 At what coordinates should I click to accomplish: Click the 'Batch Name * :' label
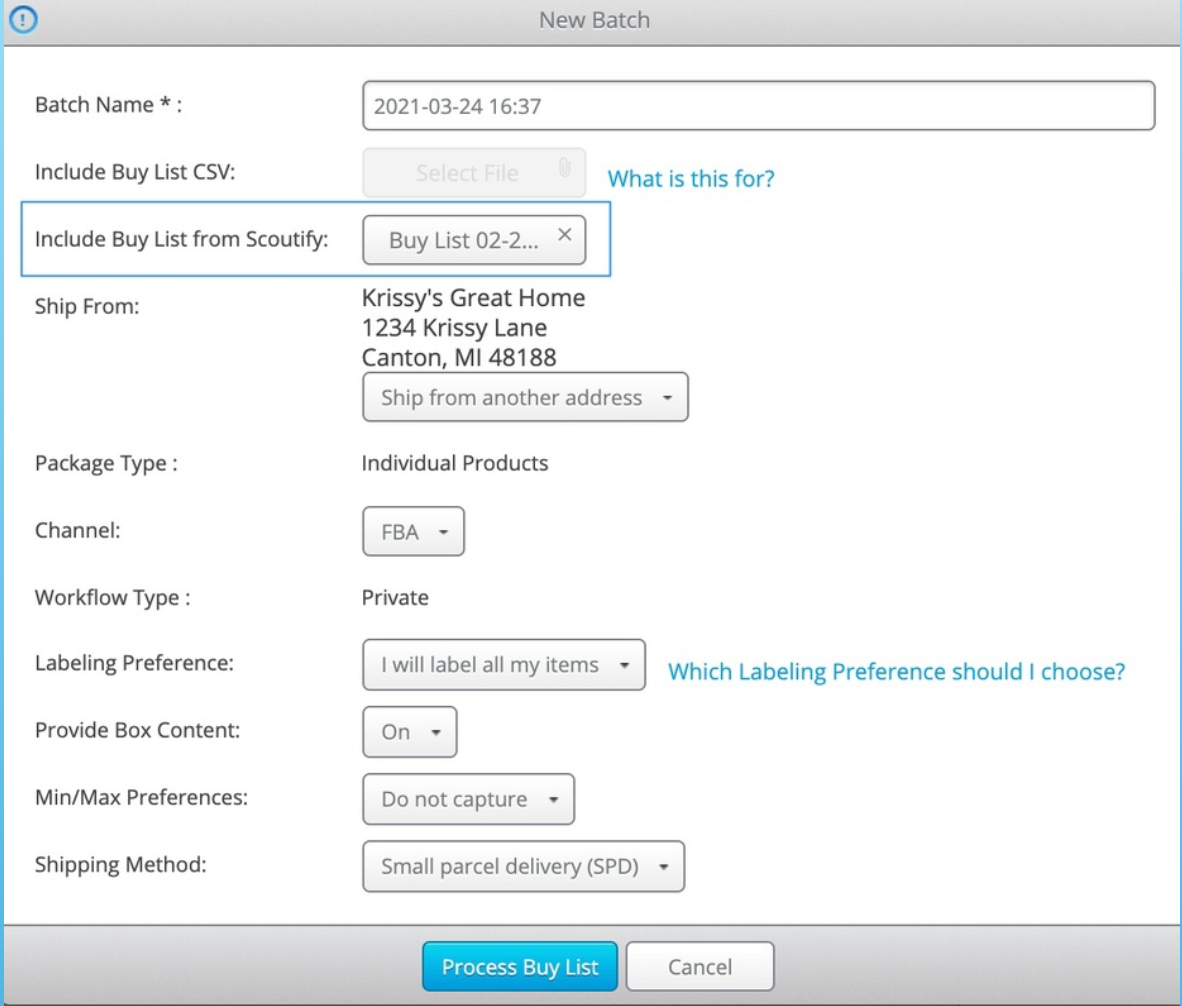[109, 105]
